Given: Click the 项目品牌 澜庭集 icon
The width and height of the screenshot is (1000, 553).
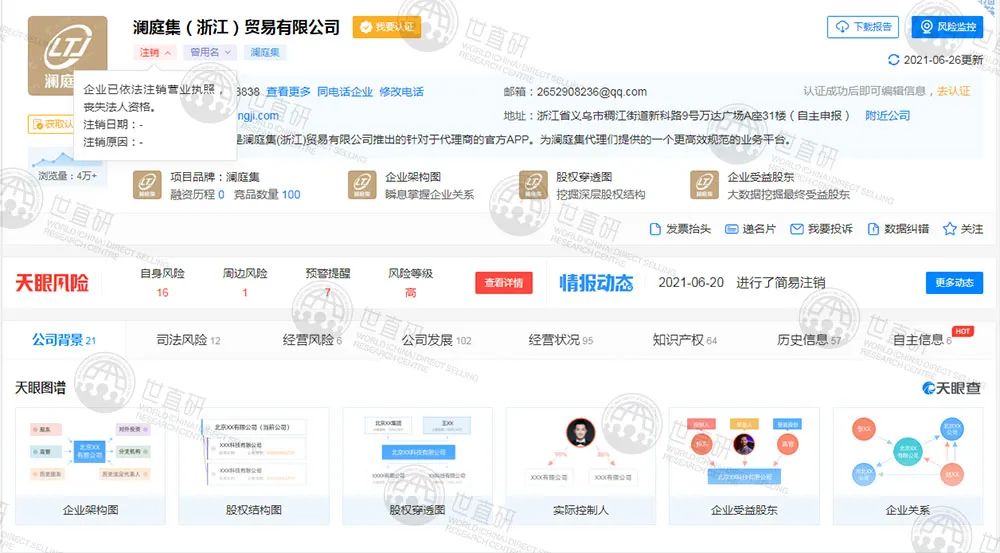Looking at the screenshot, I should [147, 185].
